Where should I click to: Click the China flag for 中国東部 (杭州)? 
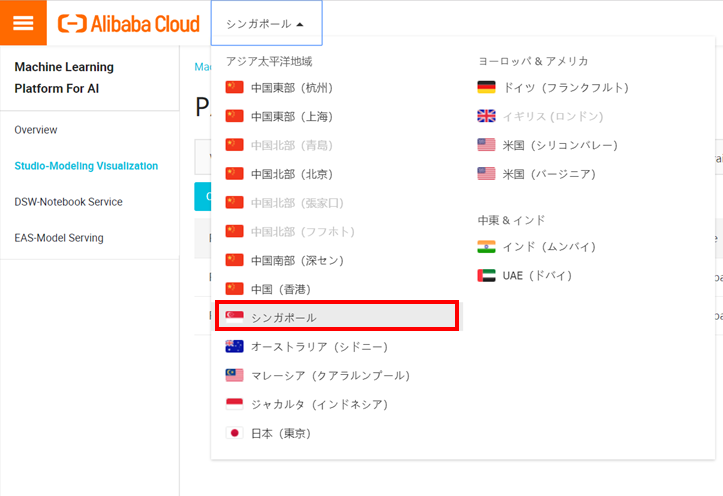point(234,87)
